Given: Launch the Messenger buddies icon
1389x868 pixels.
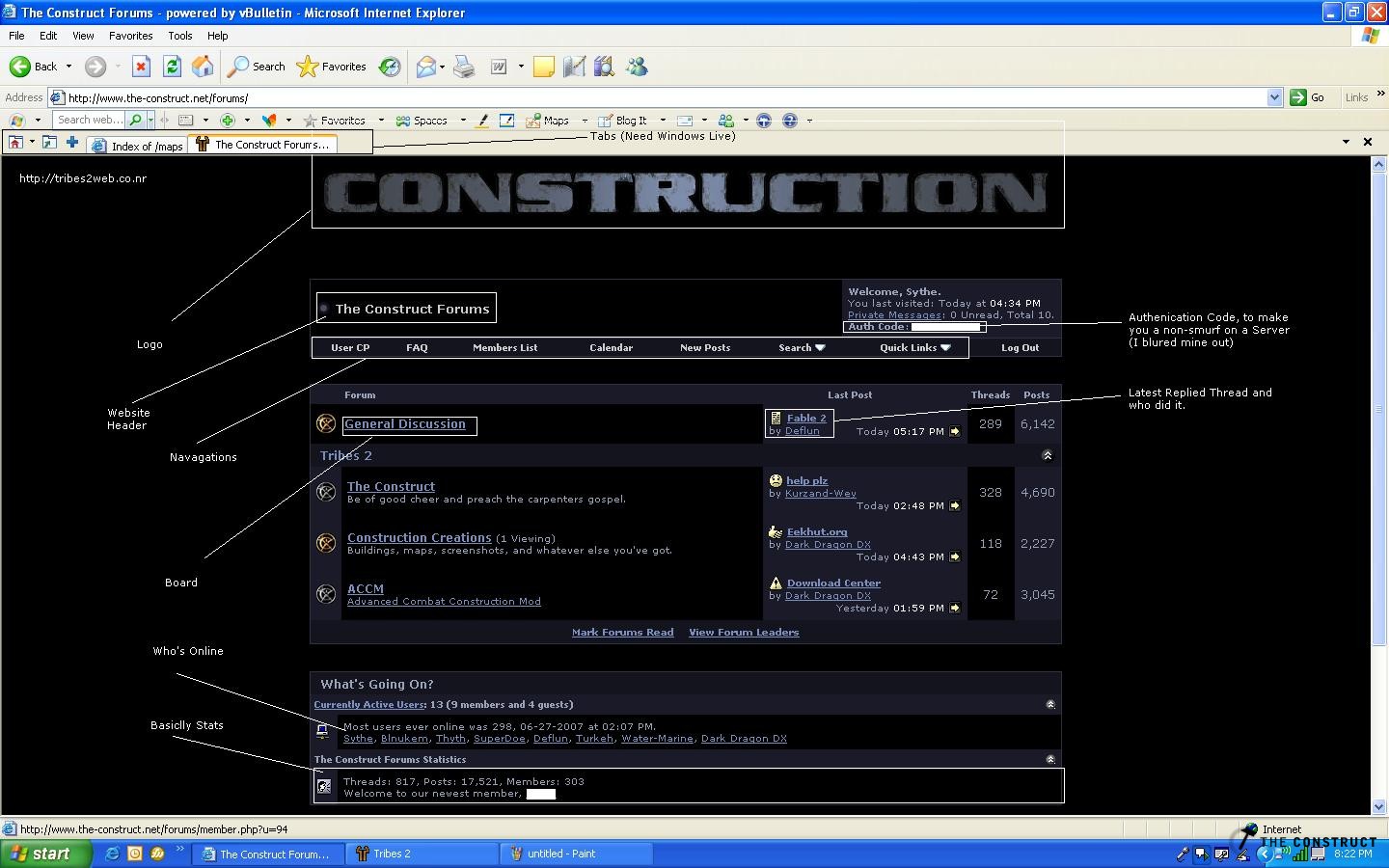Looking at the screenshot, I should click(x=637, y=67).
